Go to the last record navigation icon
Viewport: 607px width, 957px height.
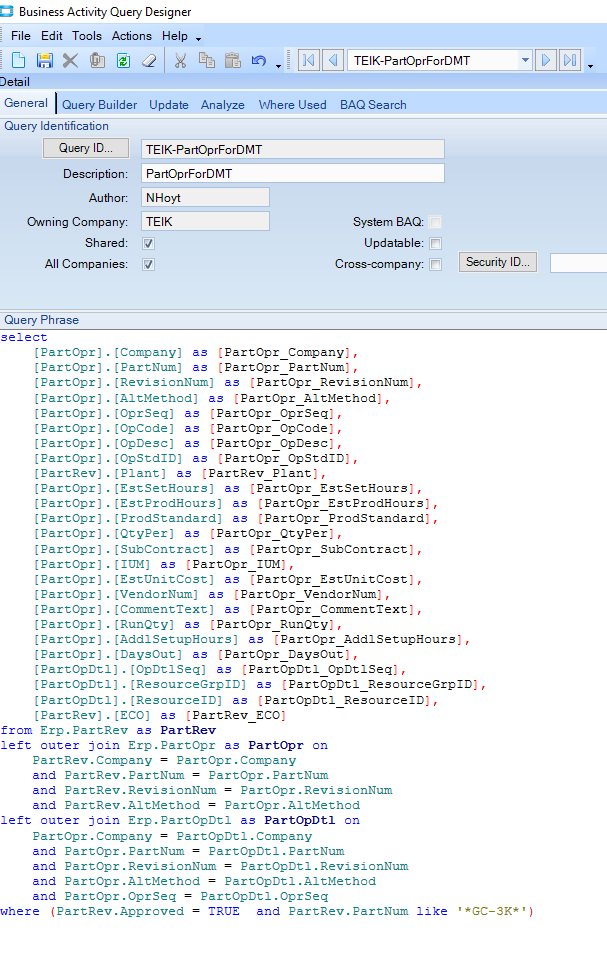[x=570, y=60]
